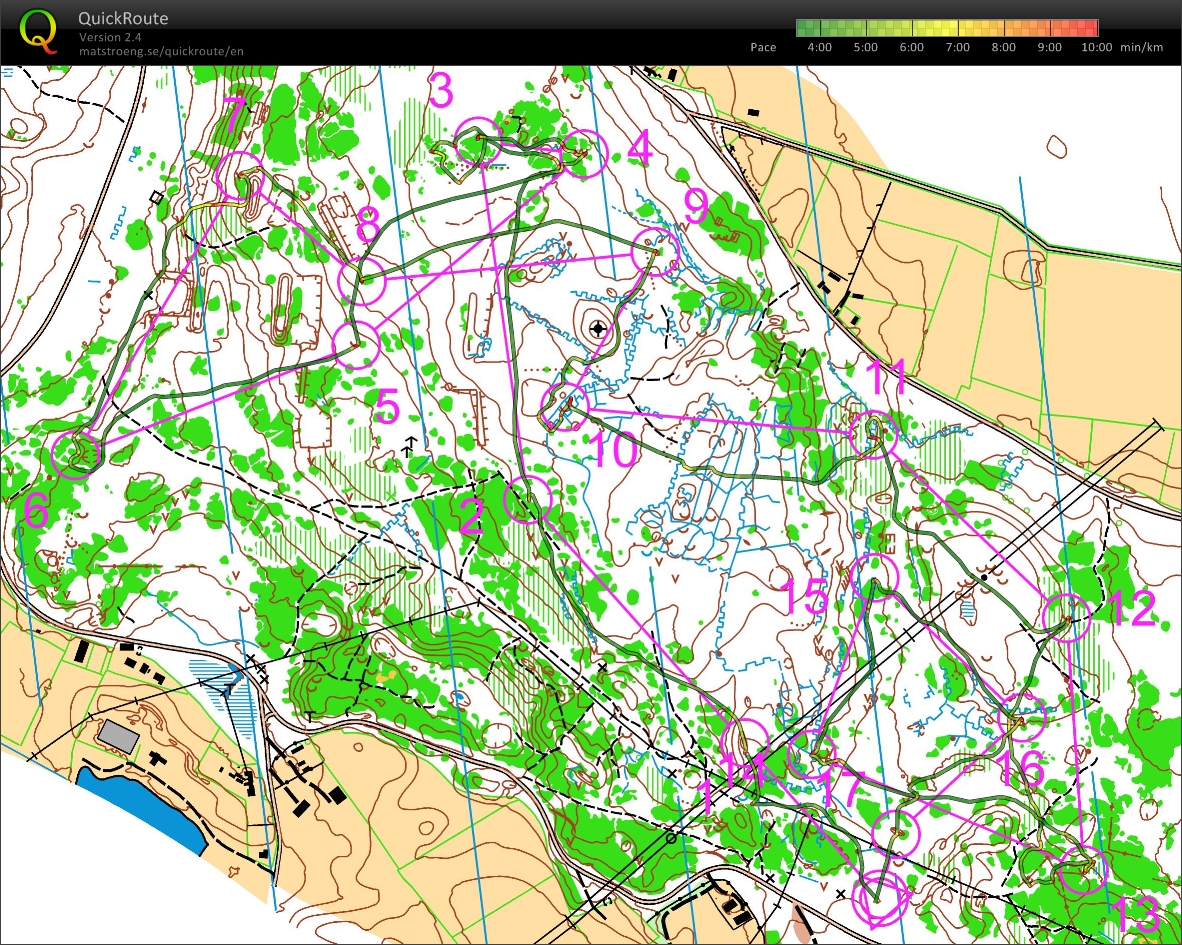Pick the green 4:00 pace color
1182x945 pixels.
coord(819,29)
